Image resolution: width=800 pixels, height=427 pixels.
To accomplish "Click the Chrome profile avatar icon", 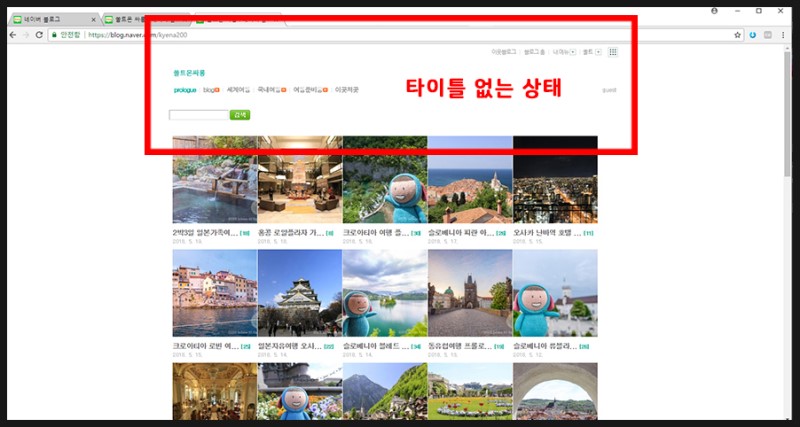I will pos(714,11).
